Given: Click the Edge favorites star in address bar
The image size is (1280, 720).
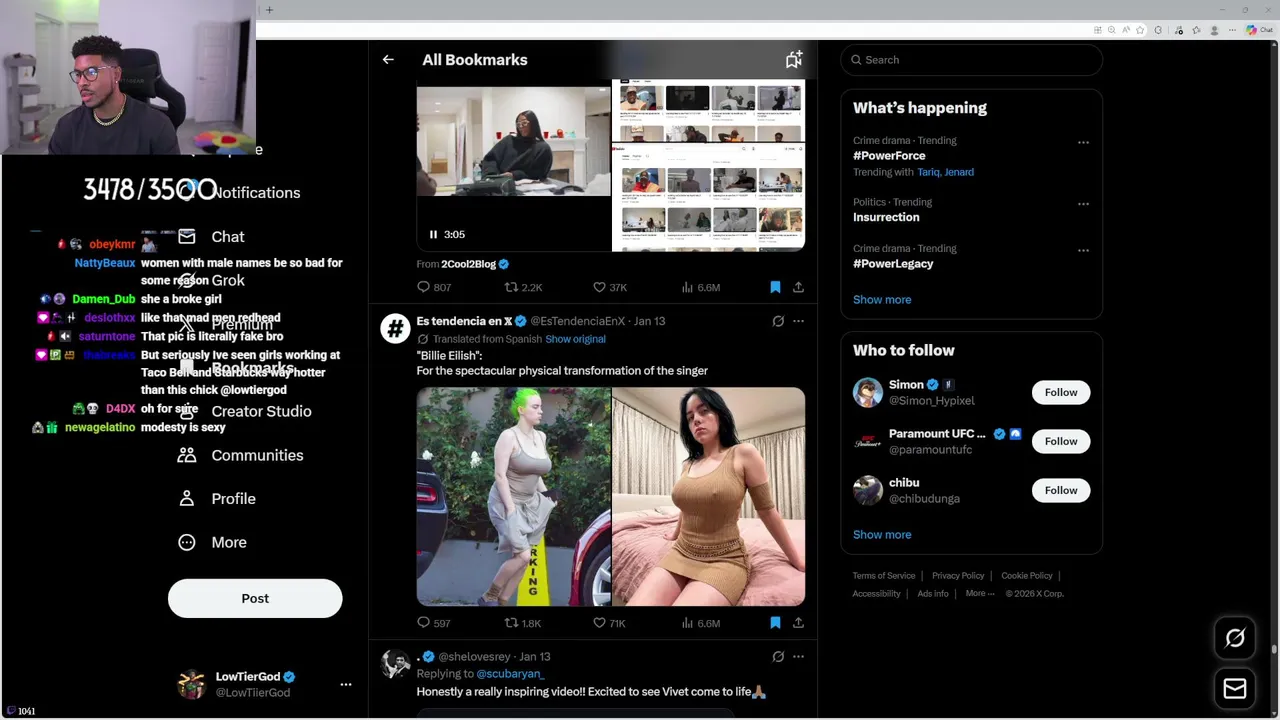Looking at the screenshot, I should point(1140,30).
